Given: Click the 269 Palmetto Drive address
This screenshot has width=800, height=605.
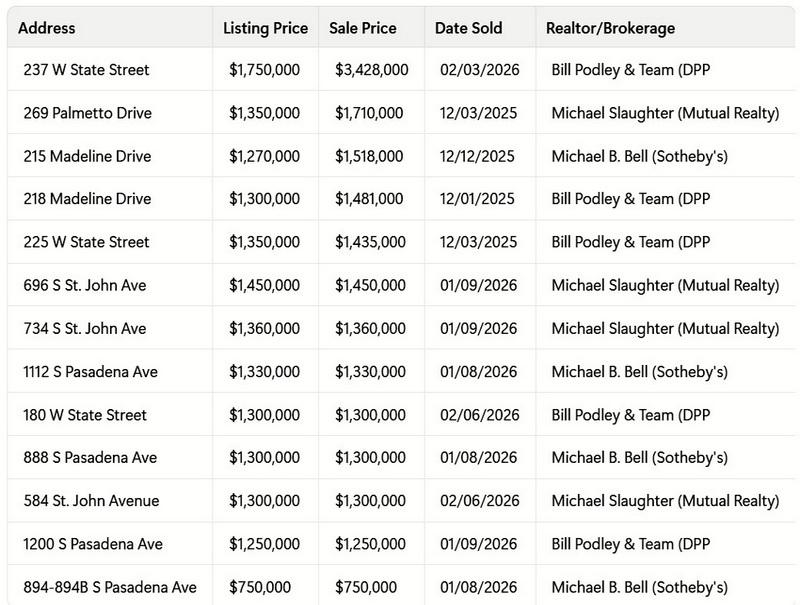Looking at the screenshot, I should [x=87, y=113].
